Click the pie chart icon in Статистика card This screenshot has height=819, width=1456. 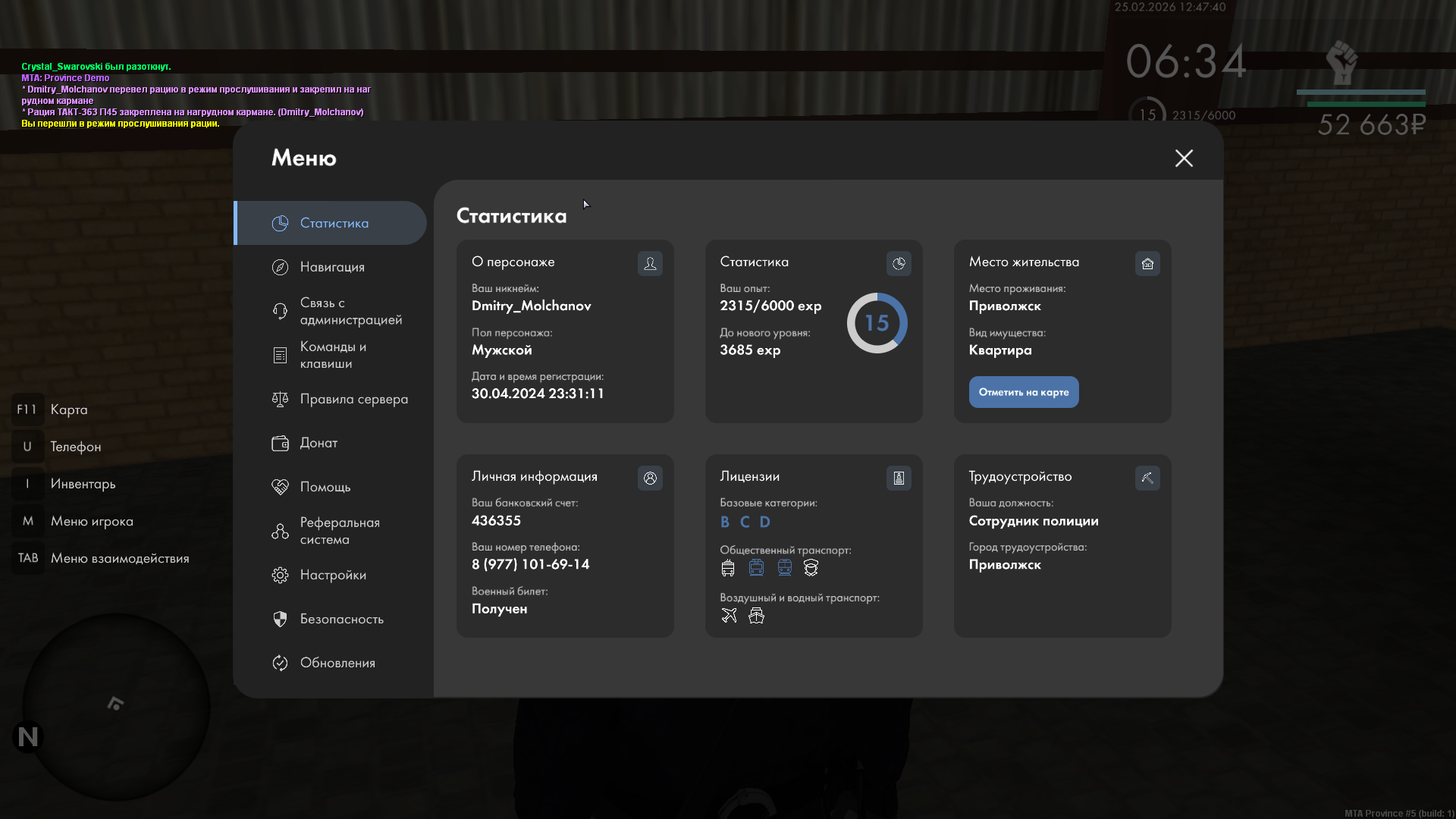[899, 263]
